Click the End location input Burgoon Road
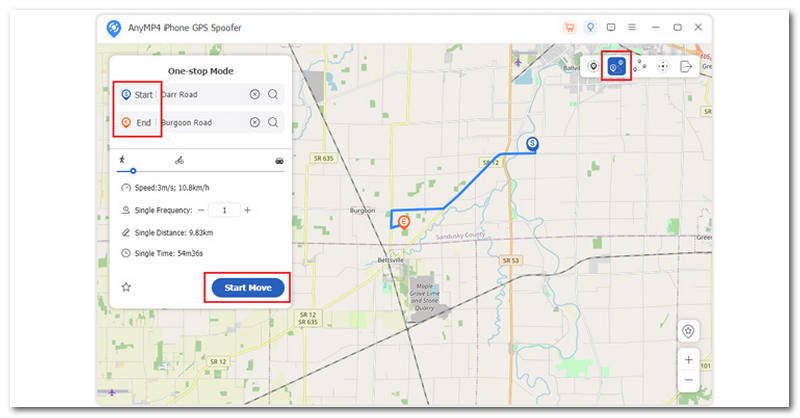This screenshot has width=800, height=418. [x=203, y=122]
